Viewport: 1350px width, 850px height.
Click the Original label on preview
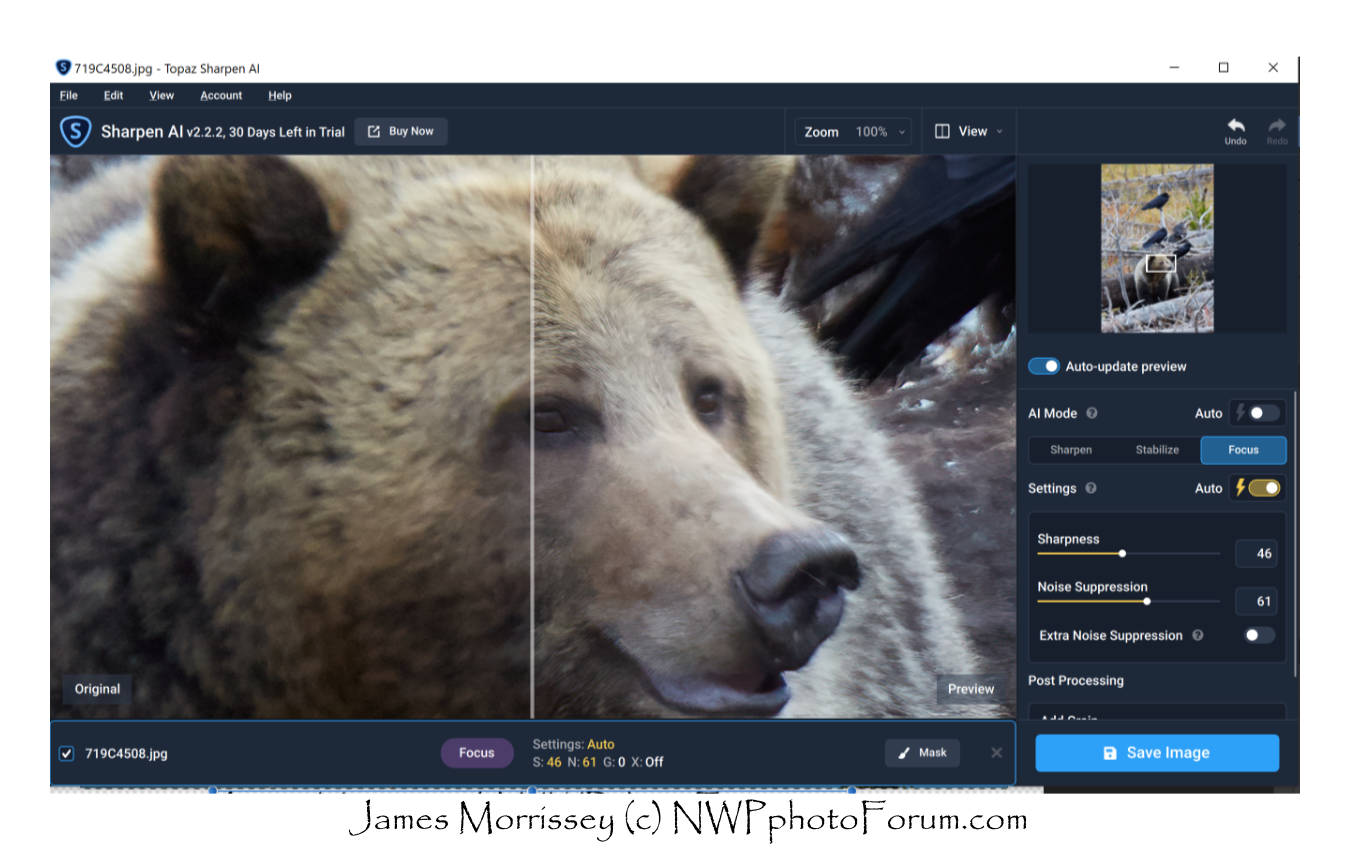pos(97,689)
